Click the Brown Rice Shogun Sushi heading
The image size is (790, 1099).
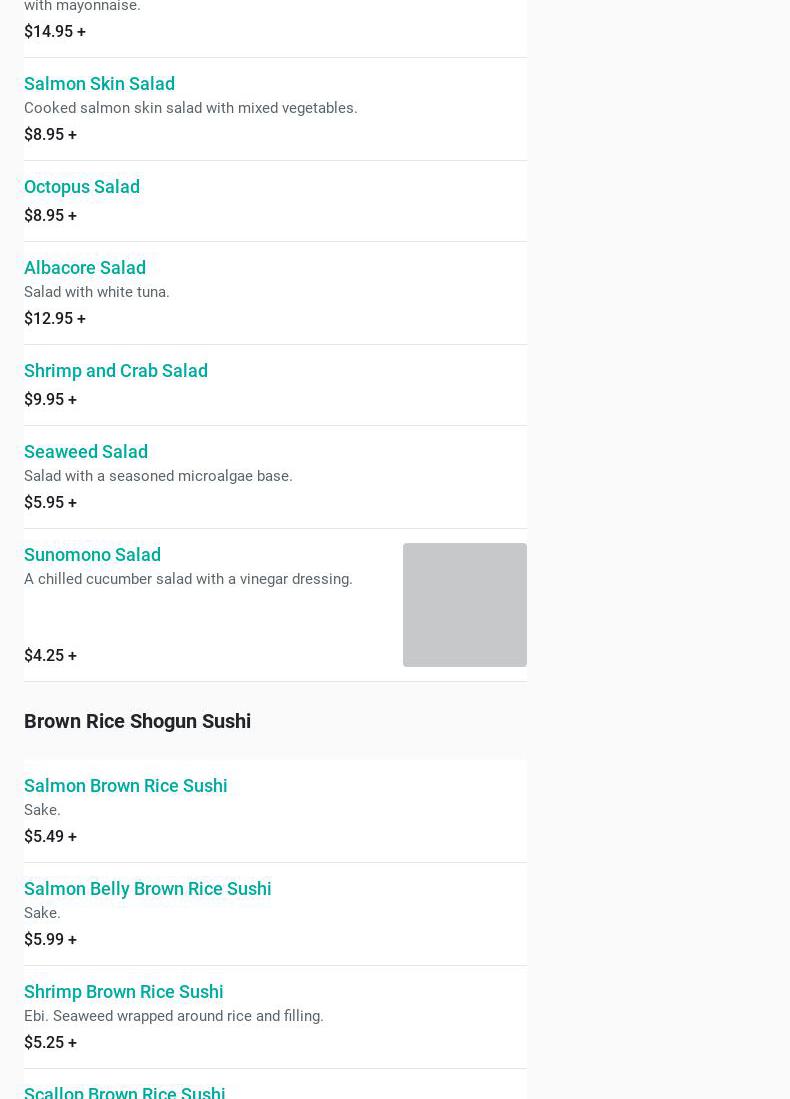pos(137,721)
